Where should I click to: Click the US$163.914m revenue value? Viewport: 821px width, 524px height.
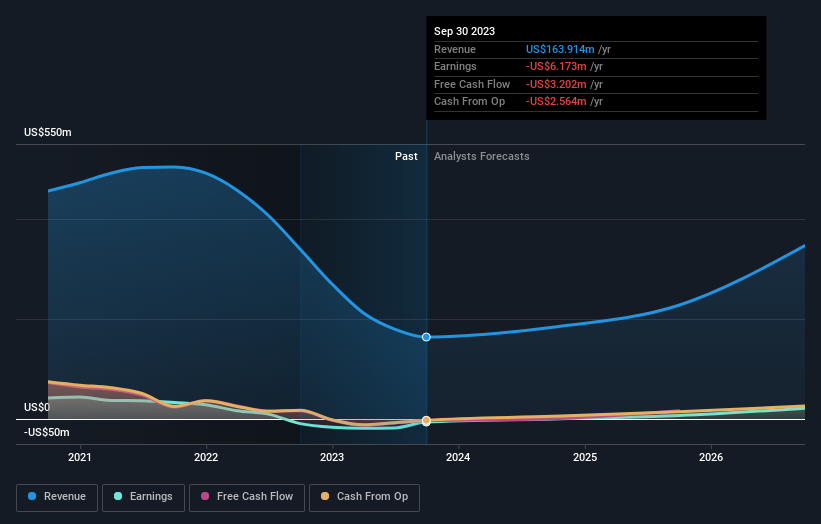tap(560, 49)
